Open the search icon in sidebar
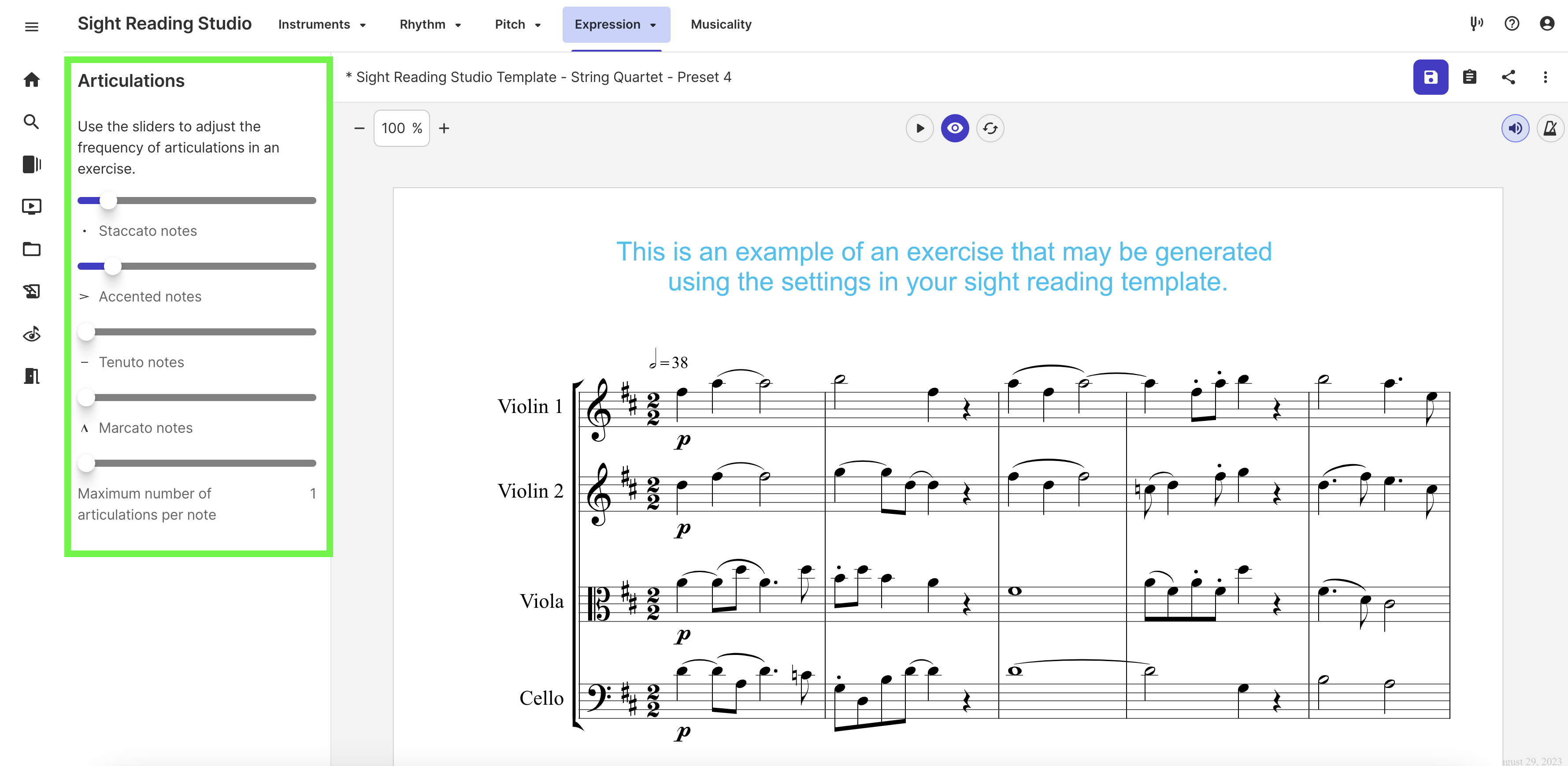1568x766 pixels. (x=32, y=122)
